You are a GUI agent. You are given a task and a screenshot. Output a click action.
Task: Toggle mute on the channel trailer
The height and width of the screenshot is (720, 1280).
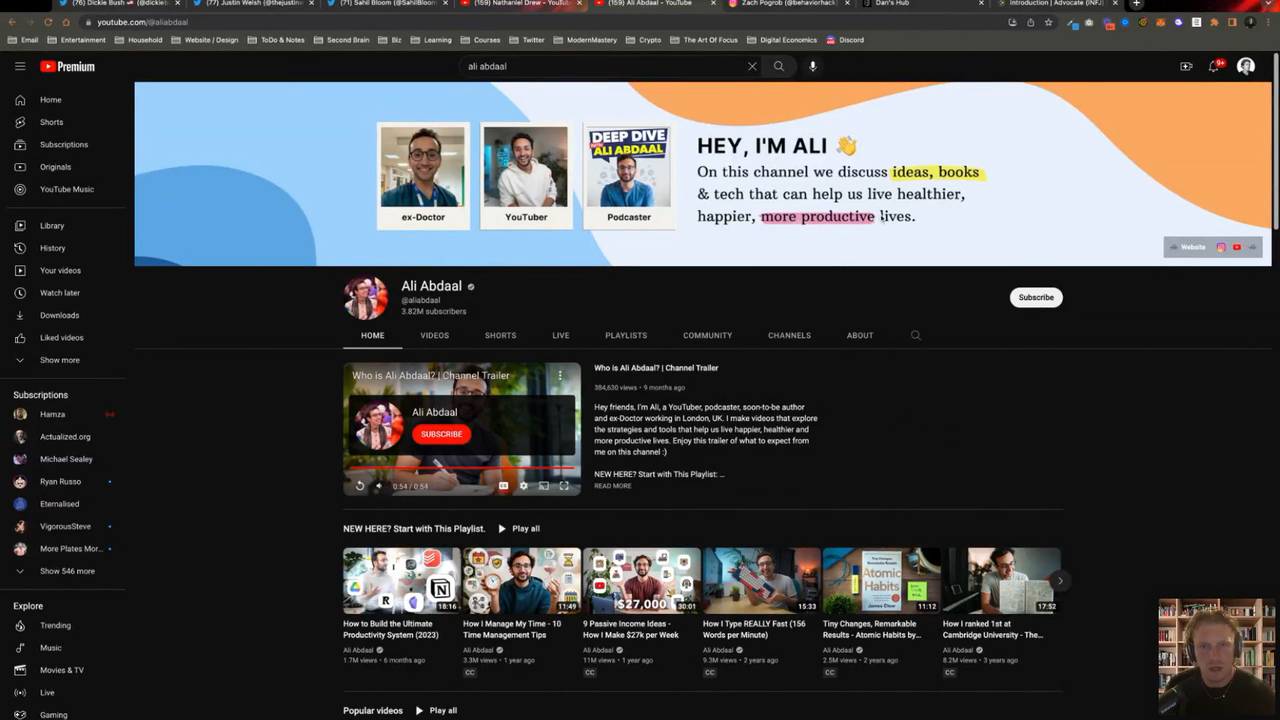coord(378,486)
